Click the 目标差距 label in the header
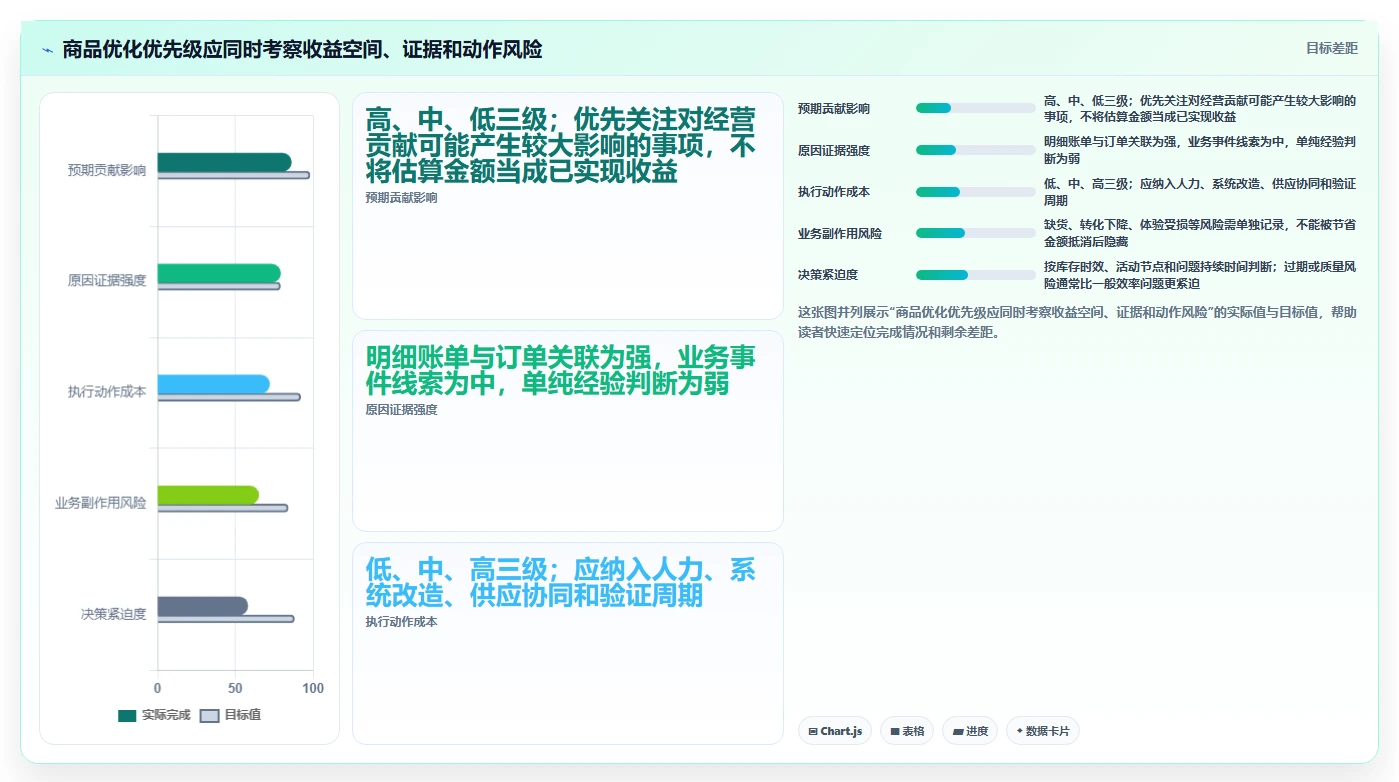 (1331, 48)
